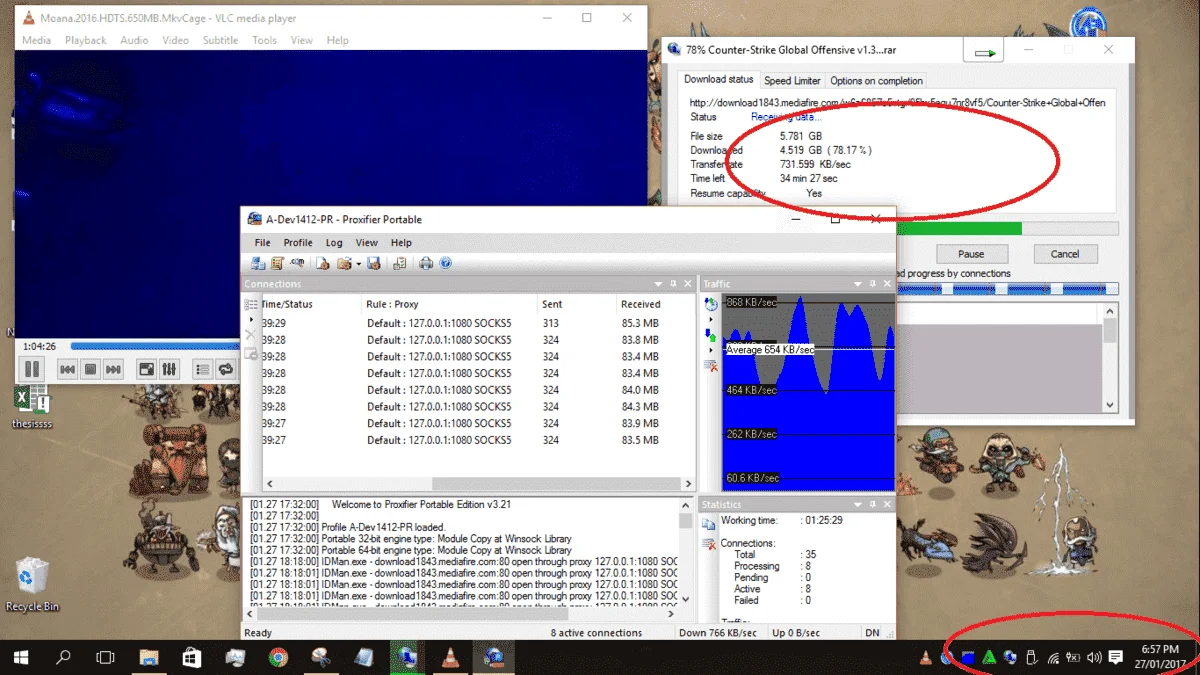The image size is (1200, 675).
Task: Click Proxifier checklist toolbar icon
Action: [400, 264]
